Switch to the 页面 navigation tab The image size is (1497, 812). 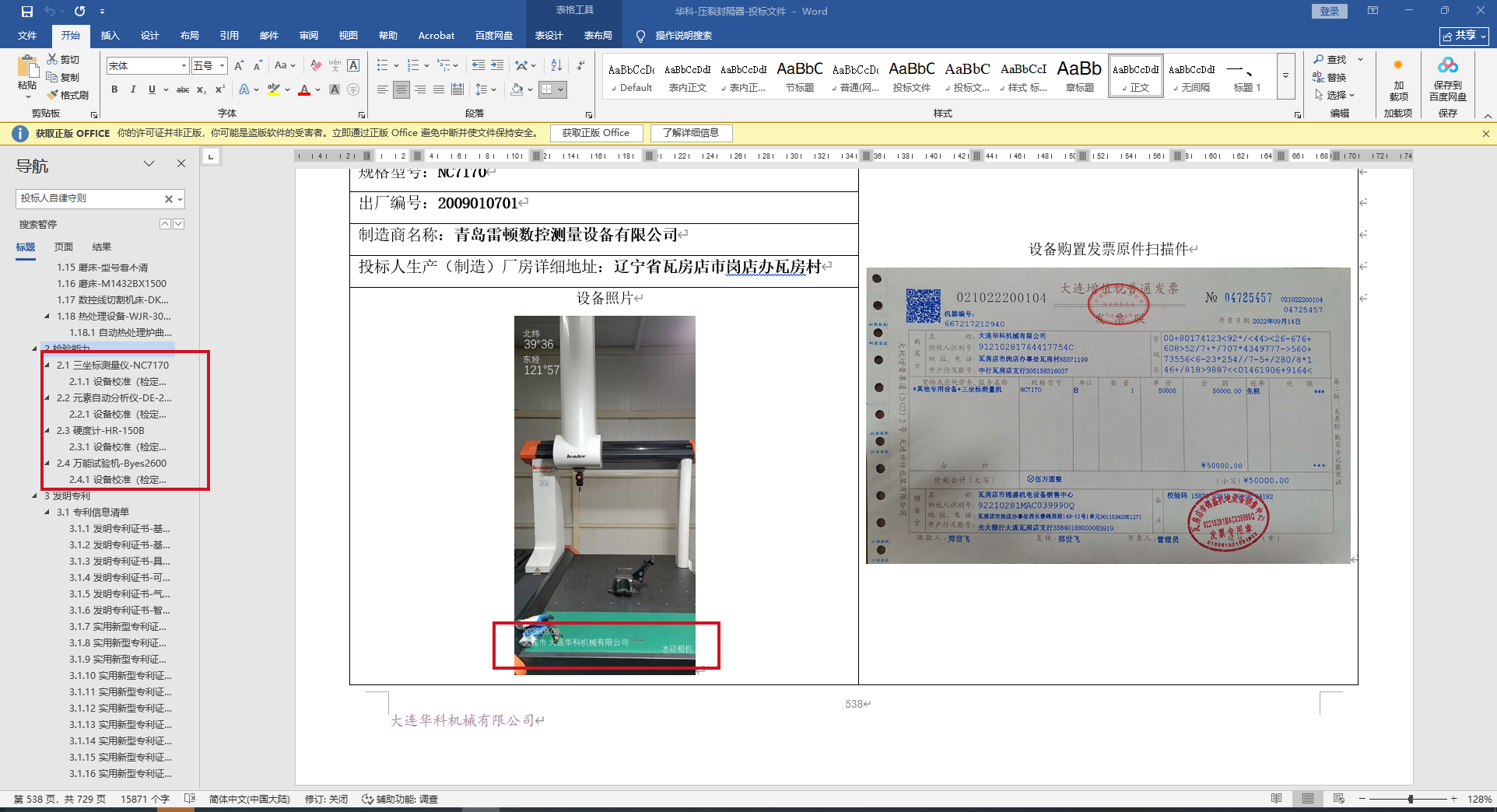pyautogui.click(x=64, y=247)
